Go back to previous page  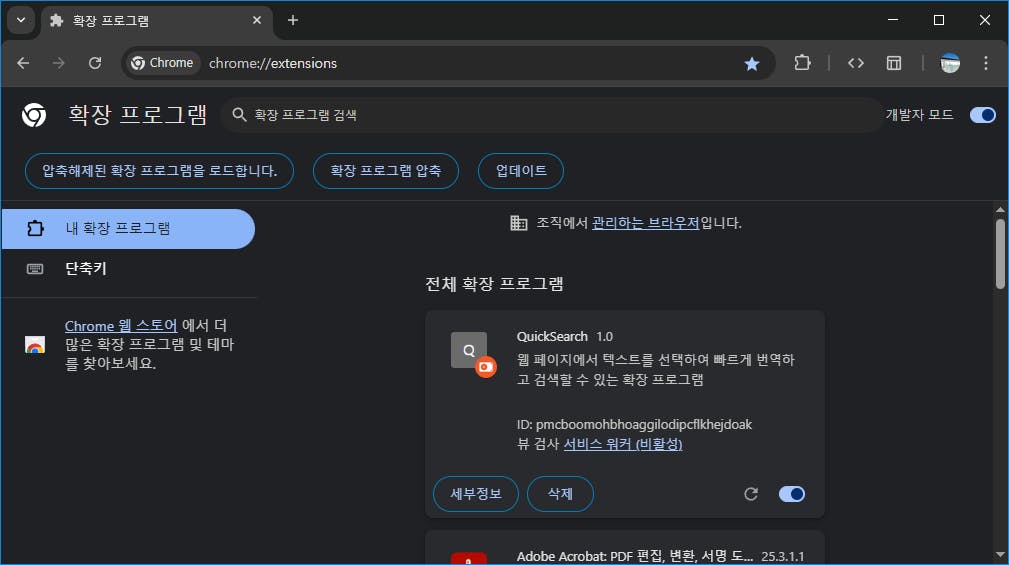tap(23, 63)
